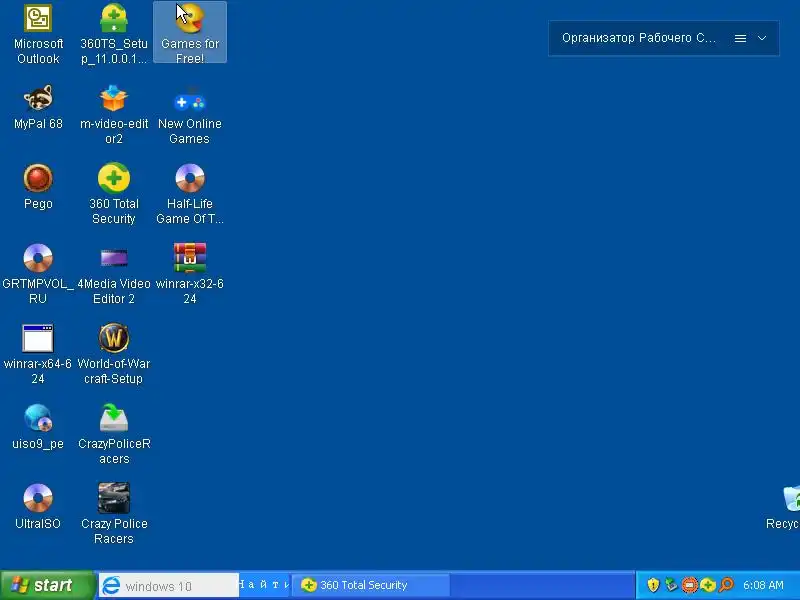Click the Найти search button on taskbar
The height and width of the screenshot is (600, 800).
(x=264, y=585)
